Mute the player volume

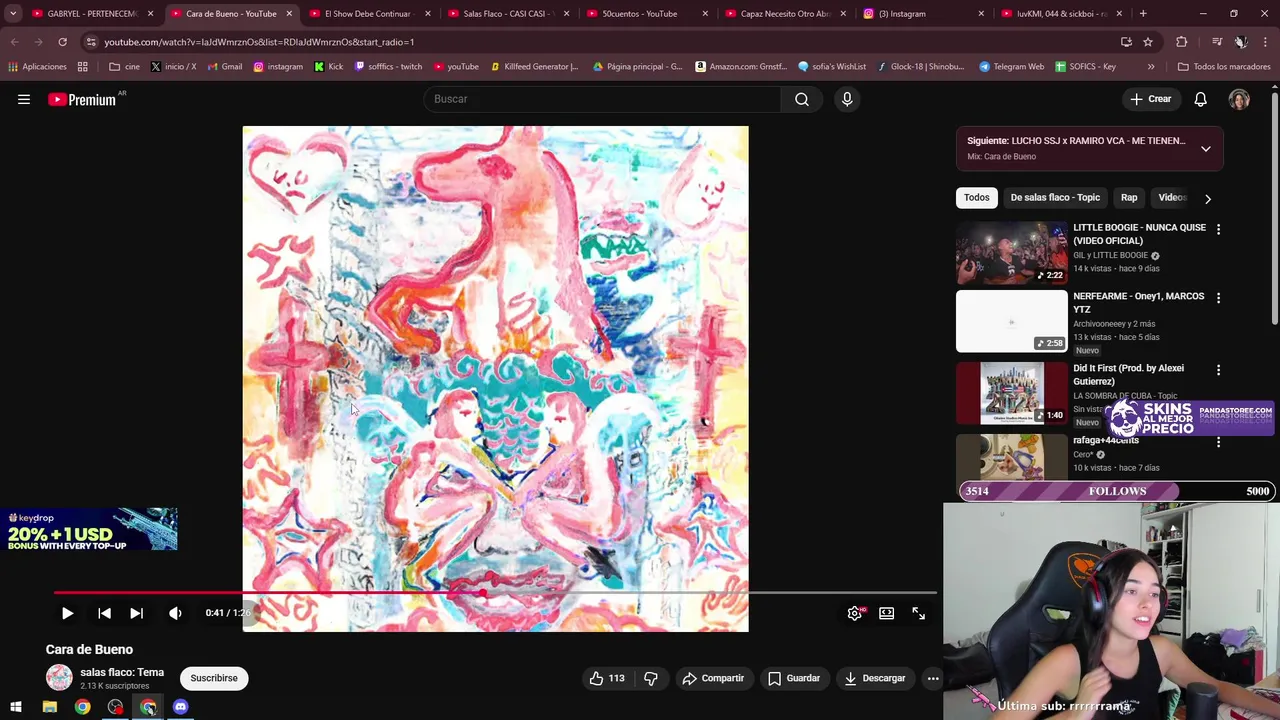[x=175, y=613]
